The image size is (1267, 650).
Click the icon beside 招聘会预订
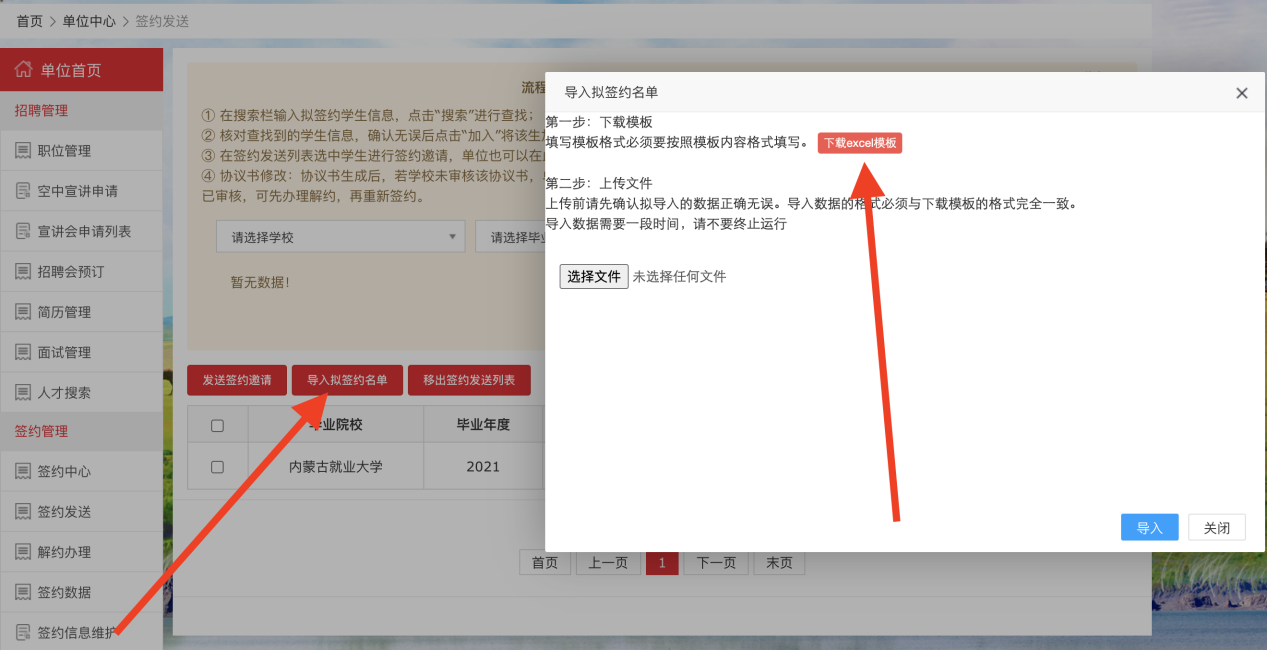point(23,272)
